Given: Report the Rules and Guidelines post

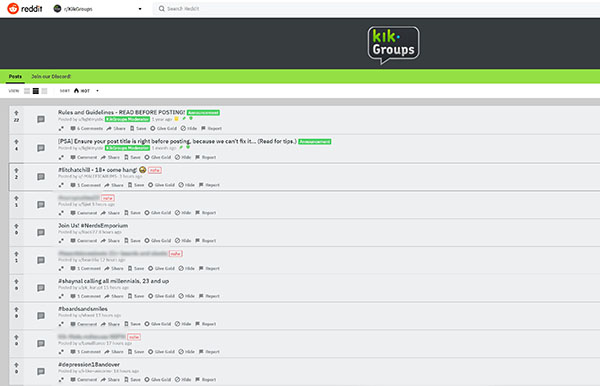Looking at the screenshot, I should [211, 129].
